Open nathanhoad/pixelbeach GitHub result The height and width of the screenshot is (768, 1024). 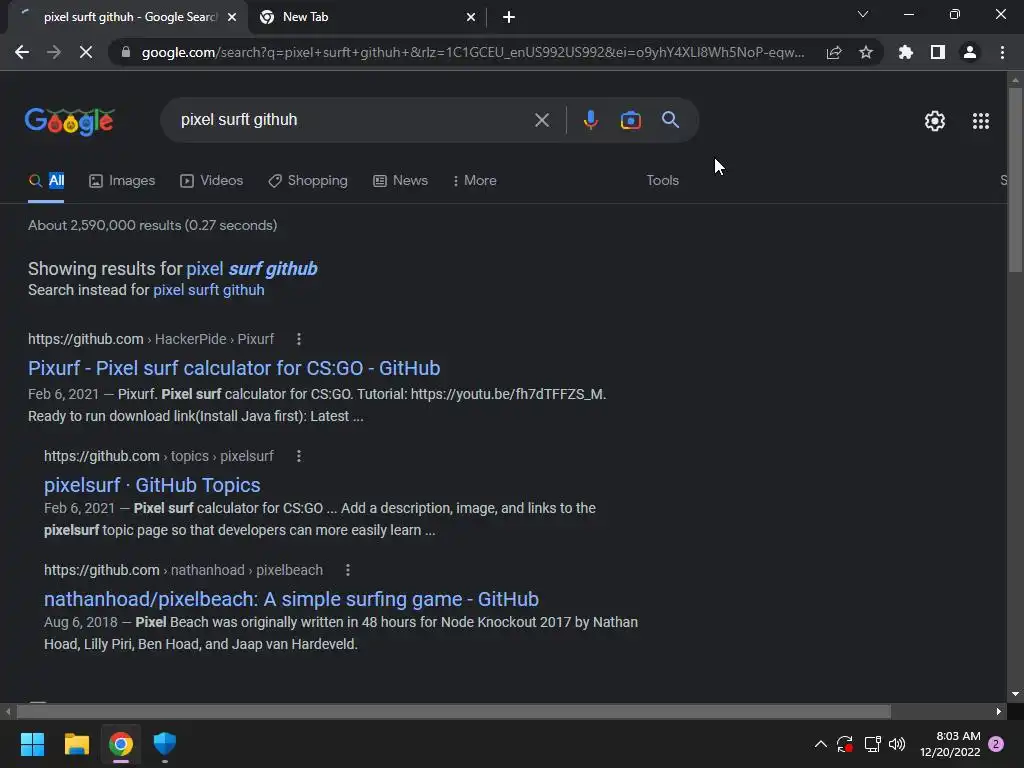(x=291, y=600)
